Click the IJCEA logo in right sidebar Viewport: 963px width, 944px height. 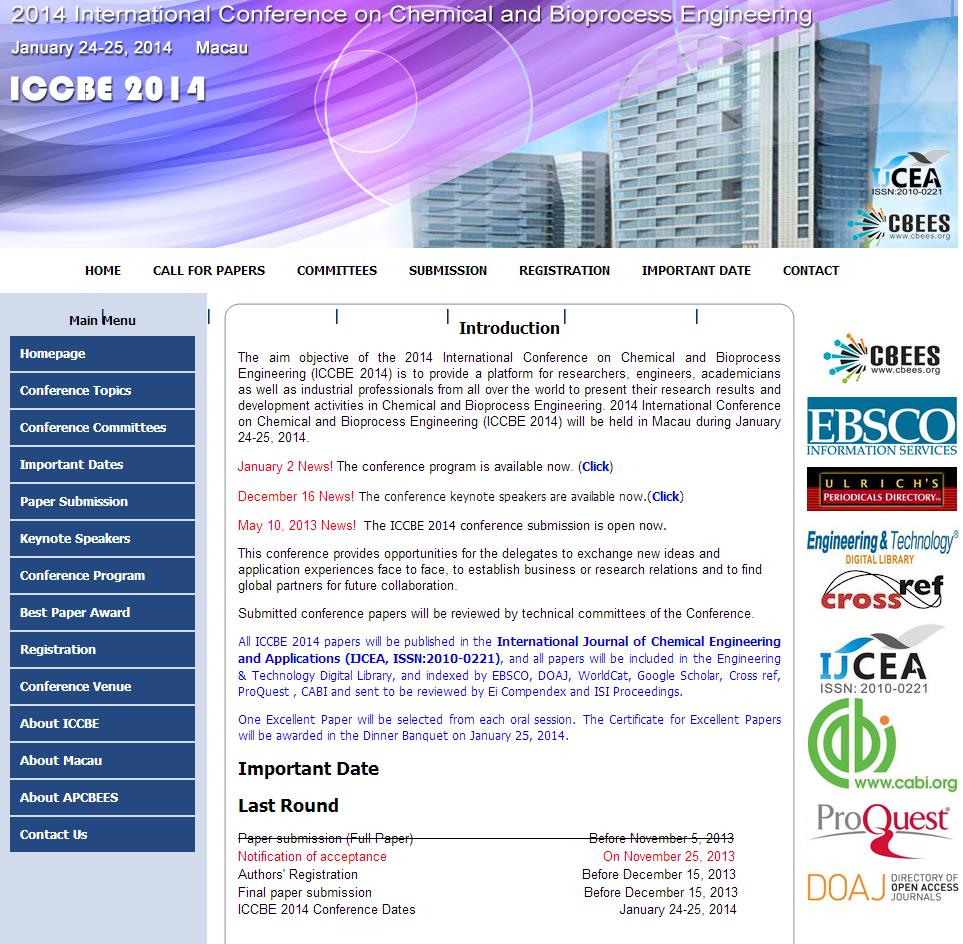coord(881,660)
